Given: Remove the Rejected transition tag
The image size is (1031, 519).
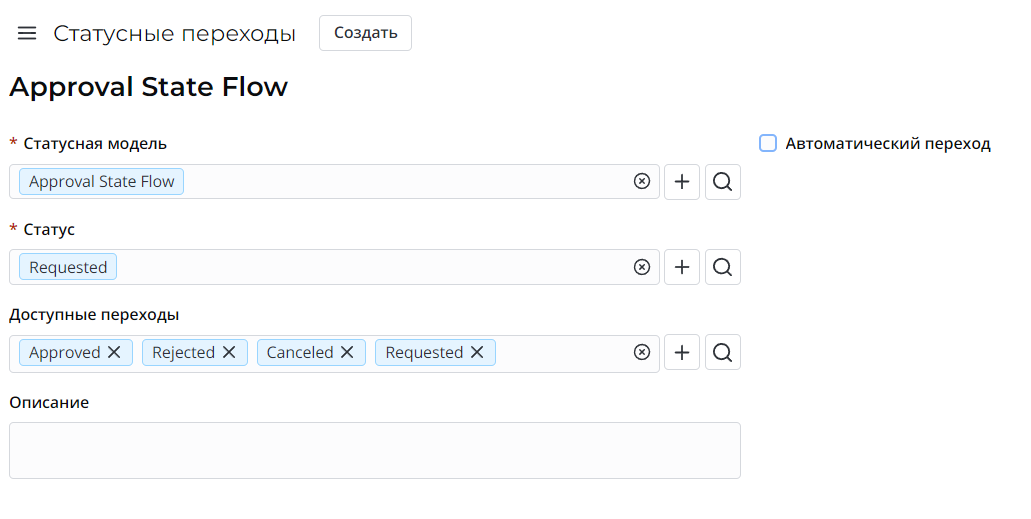Looking at the screenshot, I should (229, 352).
